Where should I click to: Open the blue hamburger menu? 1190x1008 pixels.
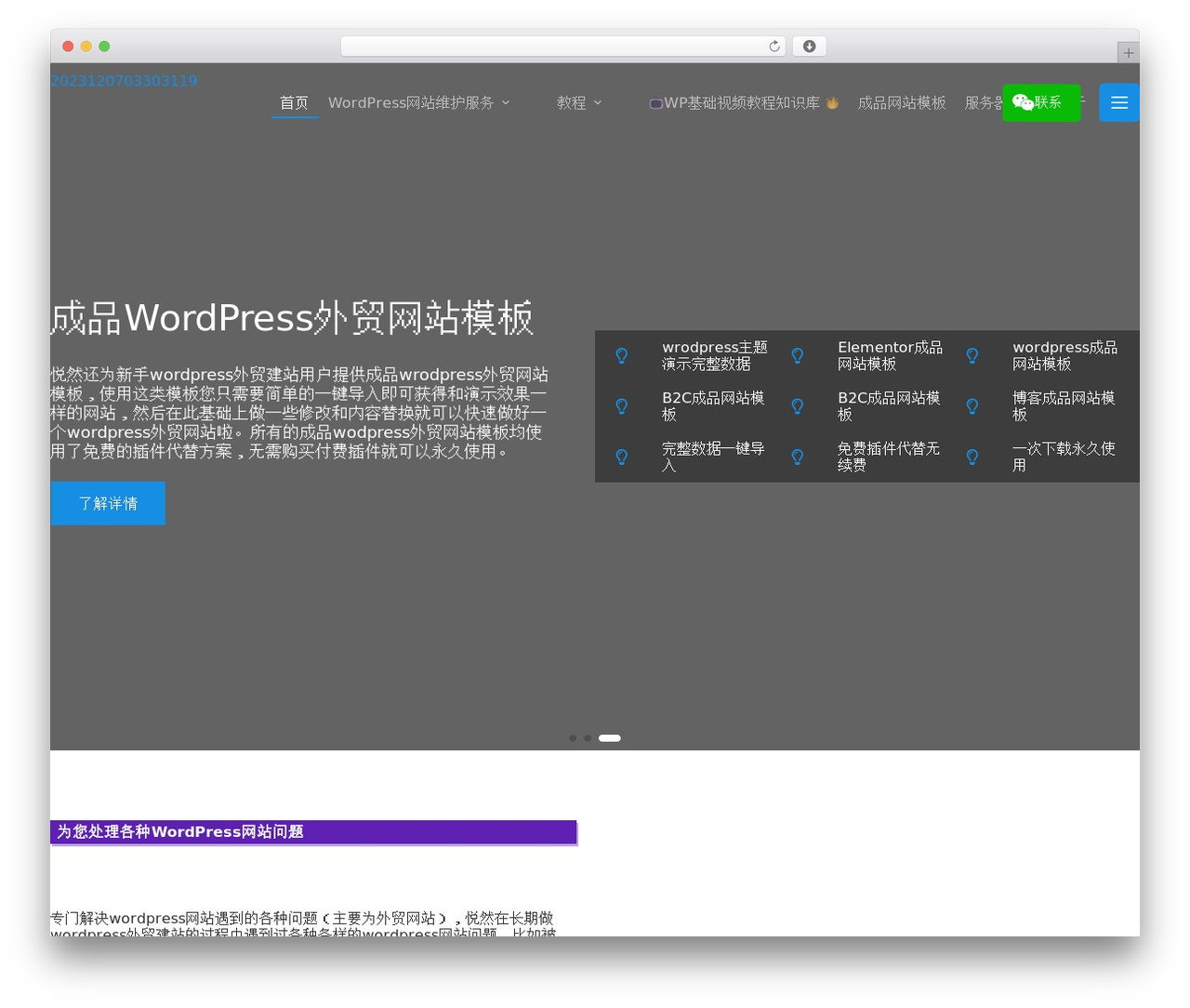(1119, 102)
